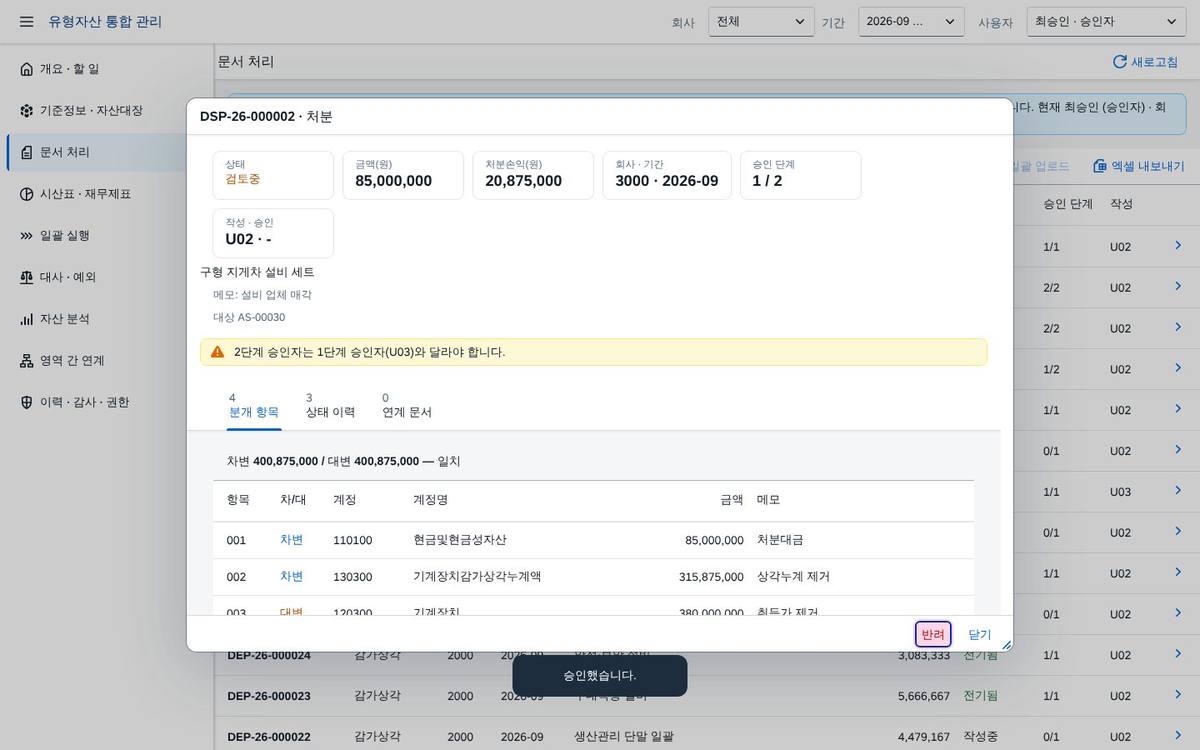This screenshot has height=750, width=1200.
Task: Click the 상각누계 제거 memo cell
Action: [x=793, y=577]
